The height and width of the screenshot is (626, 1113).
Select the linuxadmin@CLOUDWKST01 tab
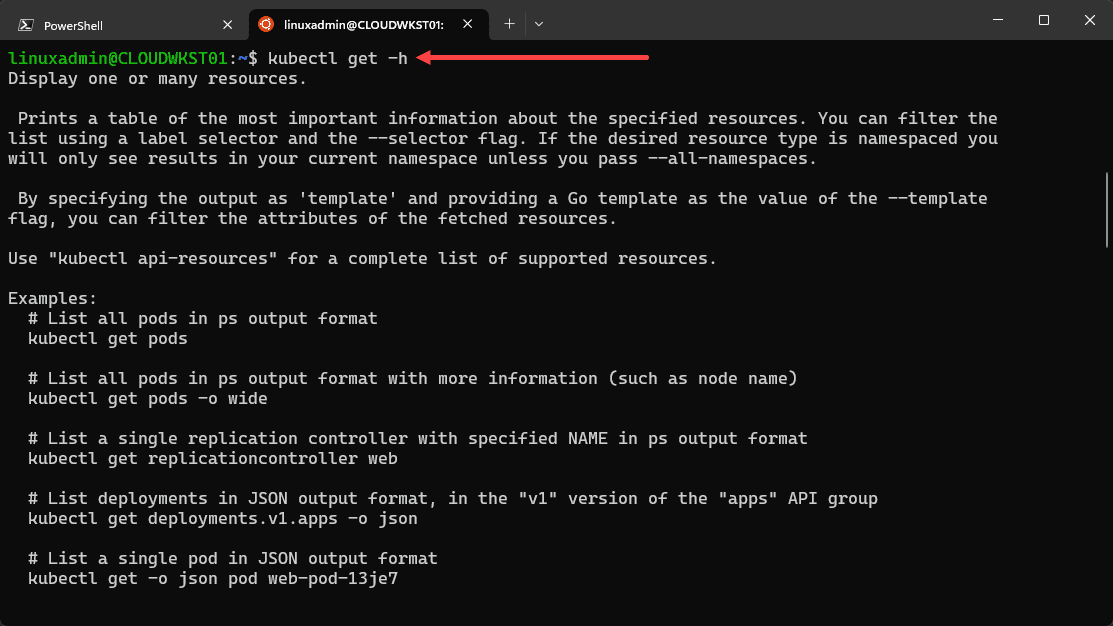364,24
